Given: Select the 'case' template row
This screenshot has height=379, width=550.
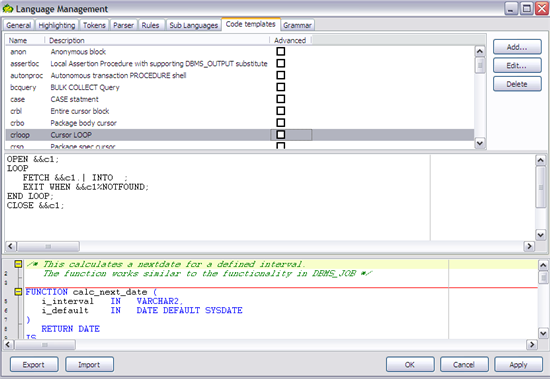Looking at the screenshot, I should tap(240, 99).
